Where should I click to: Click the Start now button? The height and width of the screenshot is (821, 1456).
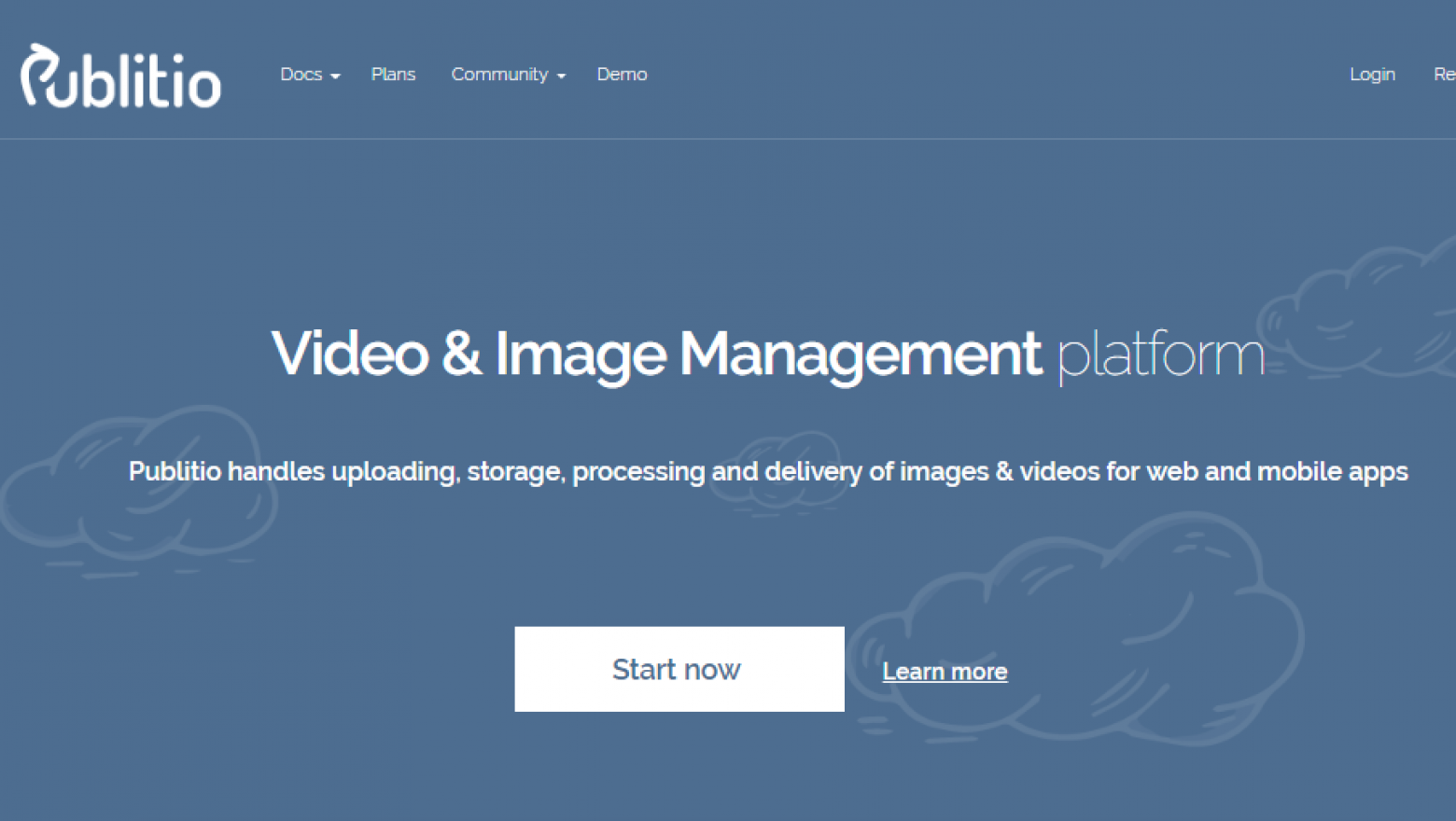tap(679, 669)
